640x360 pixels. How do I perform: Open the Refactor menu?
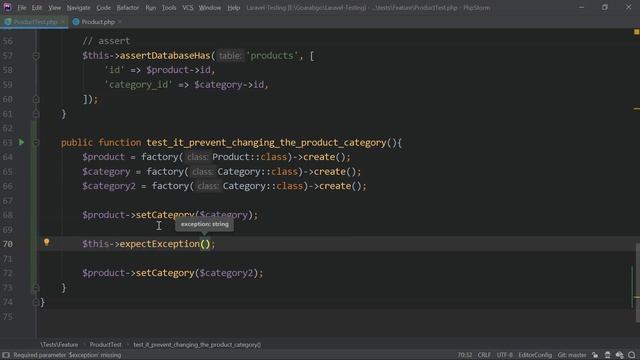coord(128,7)
